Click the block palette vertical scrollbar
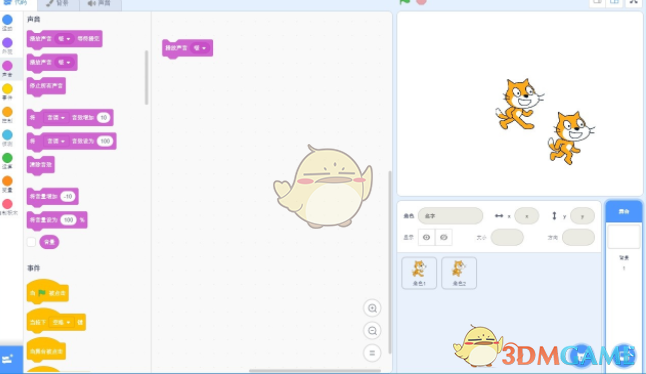 pos(146,77)
